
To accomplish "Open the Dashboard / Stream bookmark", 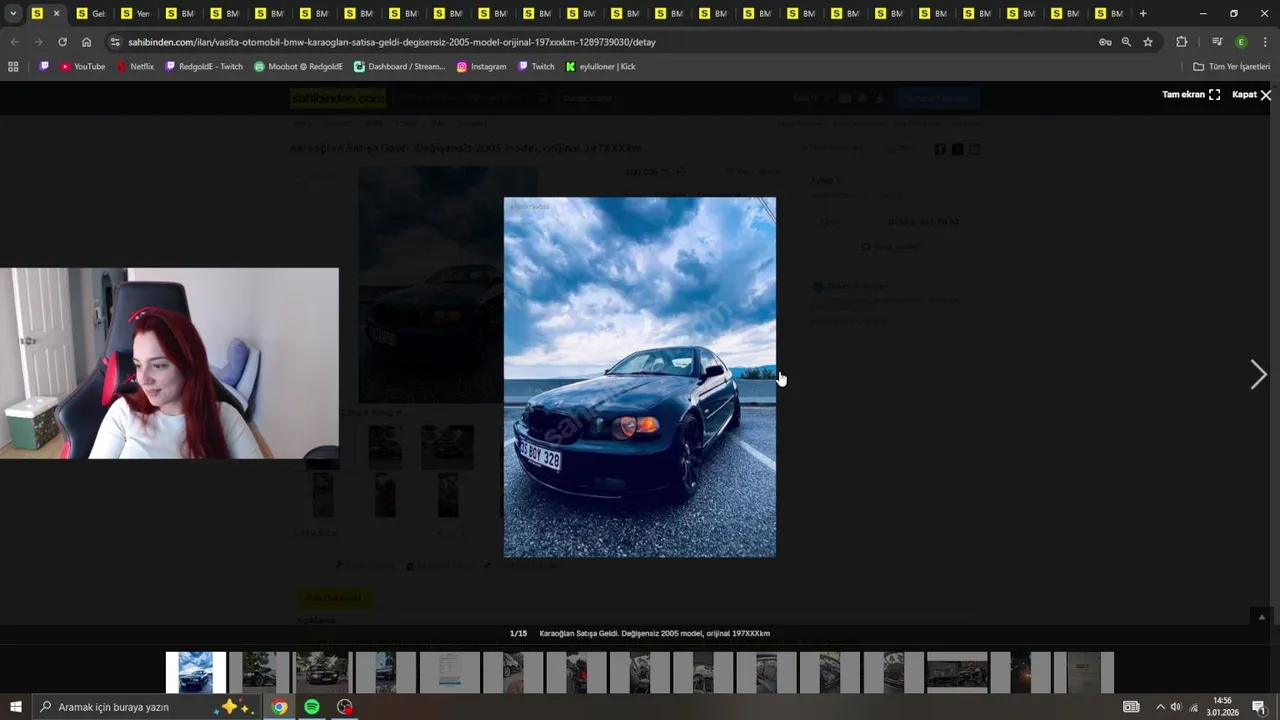I will (x=399, y=66).
